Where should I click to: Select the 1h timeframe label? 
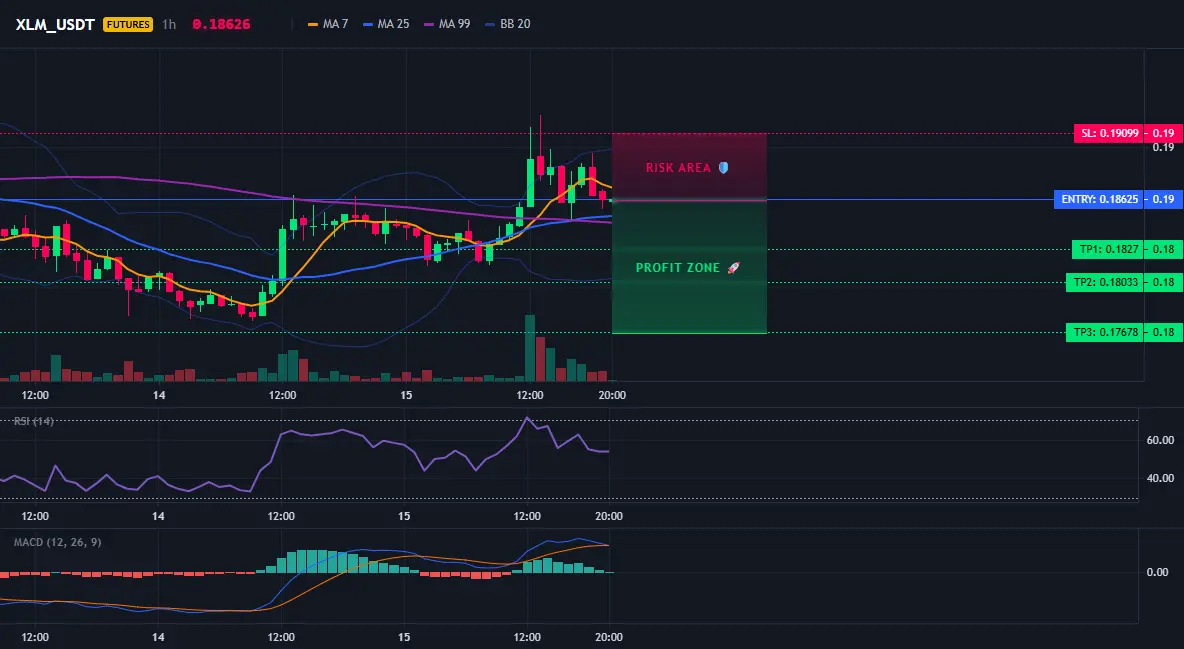[169, 24]
